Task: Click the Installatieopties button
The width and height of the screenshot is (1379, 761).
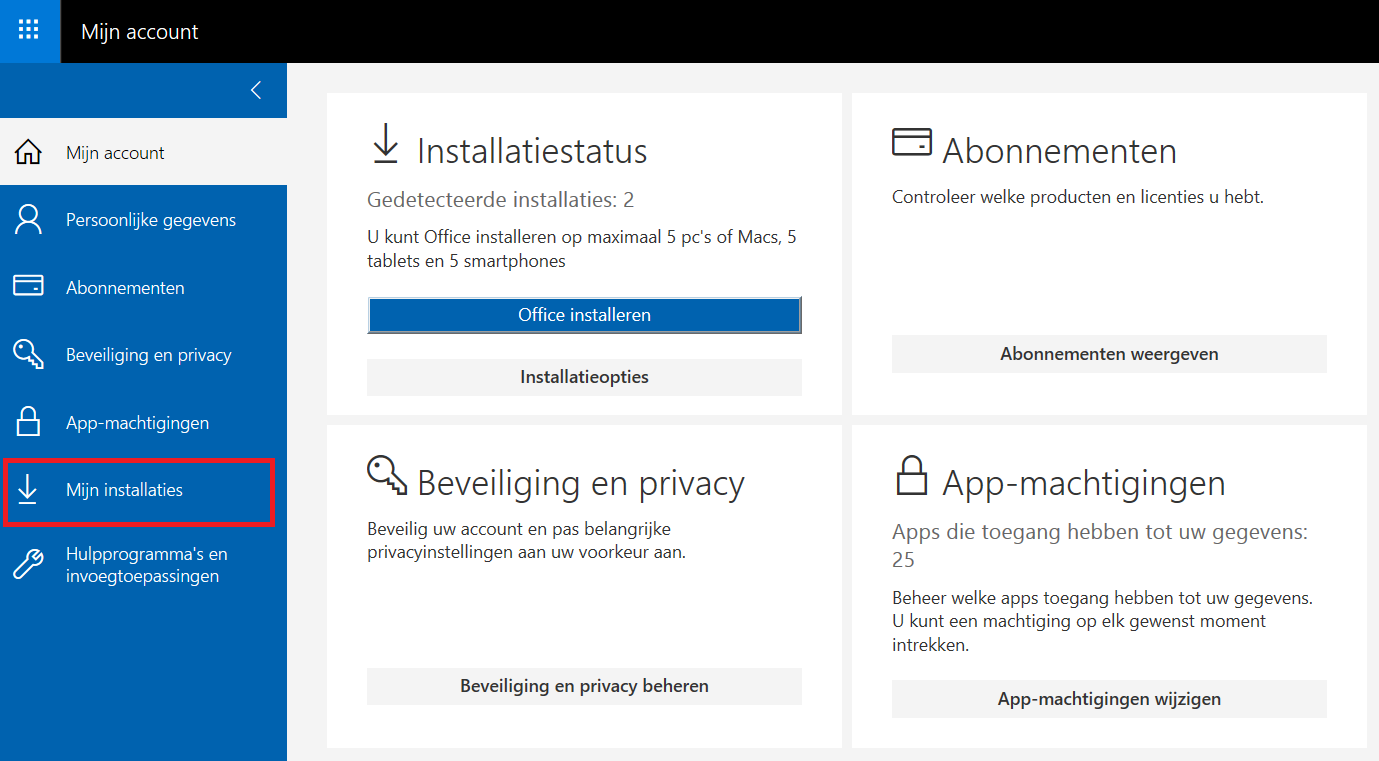Action: [x=584, y=377]
